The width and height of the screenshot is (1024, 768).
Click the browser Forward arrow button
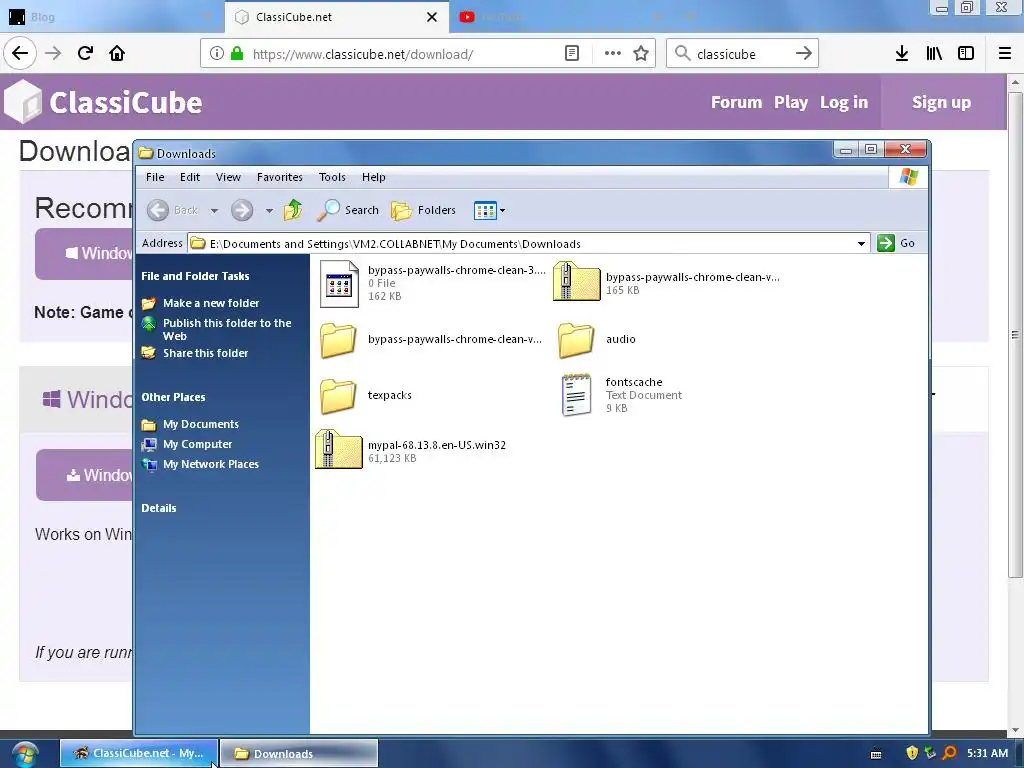pos(53,53)
